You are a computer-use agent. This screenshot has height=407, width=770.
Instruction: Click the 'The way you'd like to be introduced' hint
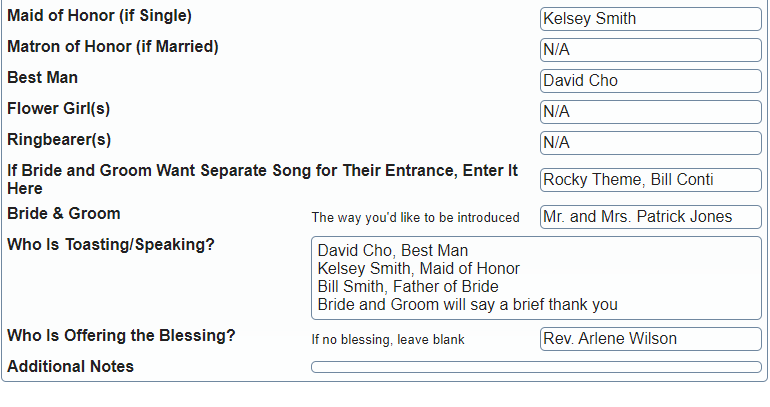[415, 217]
